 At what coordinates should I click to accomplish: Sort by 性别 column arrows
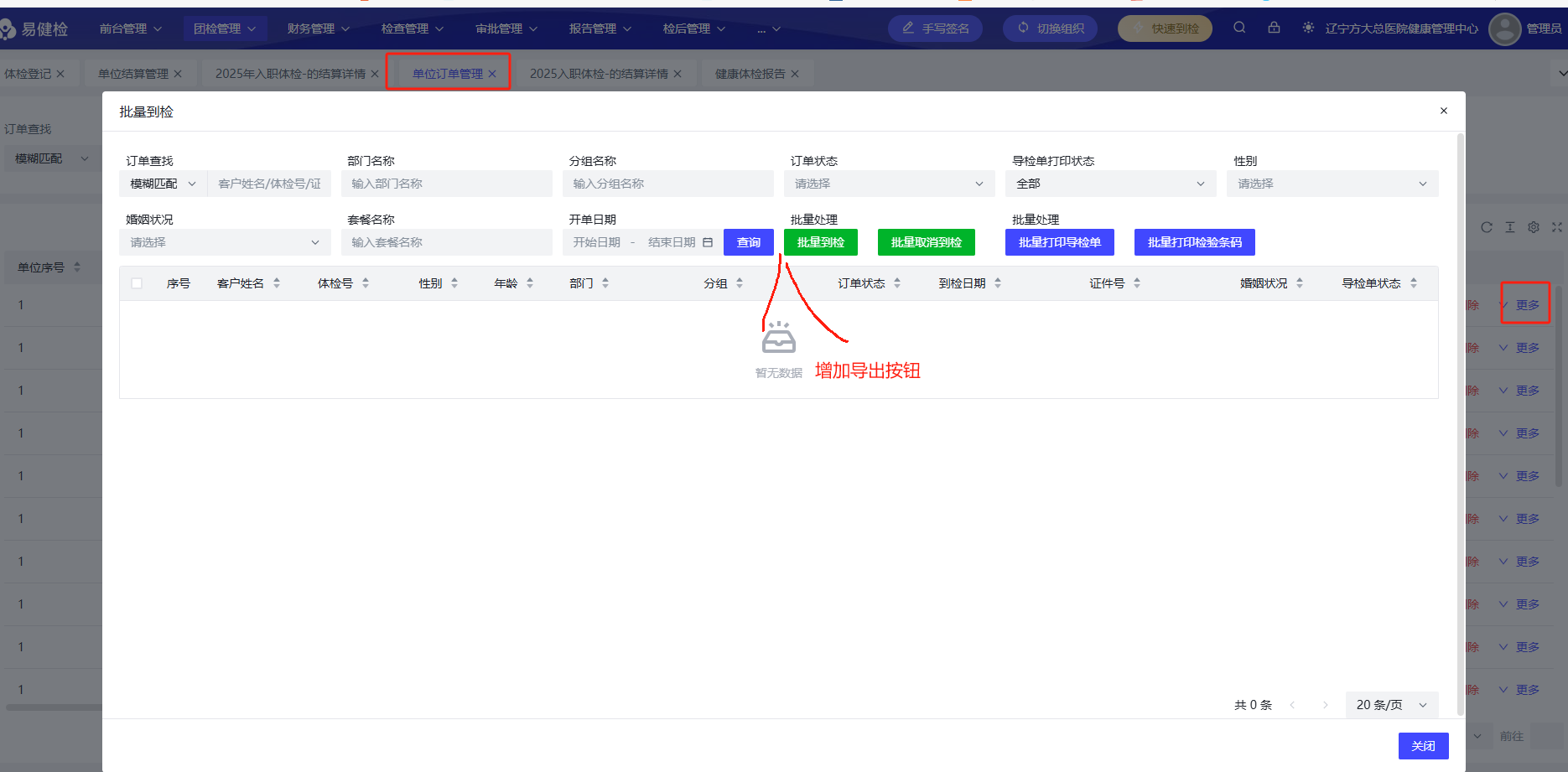click(454, 283)
